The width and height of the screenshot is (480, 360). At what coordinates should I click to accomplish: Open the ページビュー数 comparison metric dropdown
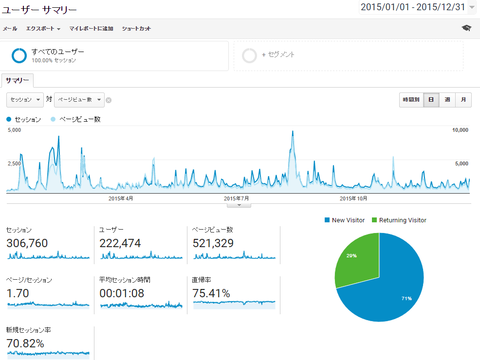click(79, 100)
